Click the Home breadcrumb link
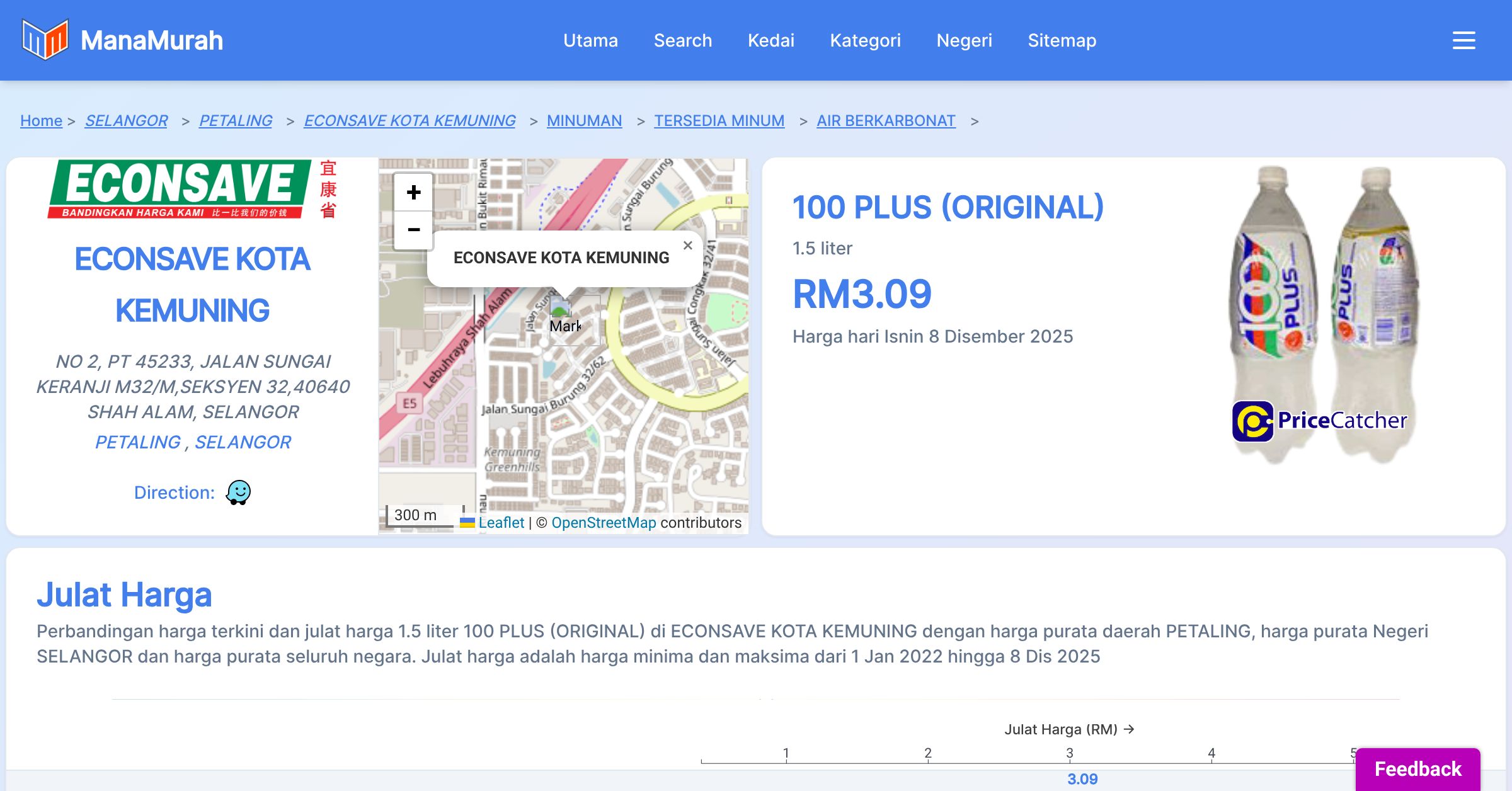The width and height of the screenshot is (1512, 791). [41, 120]
